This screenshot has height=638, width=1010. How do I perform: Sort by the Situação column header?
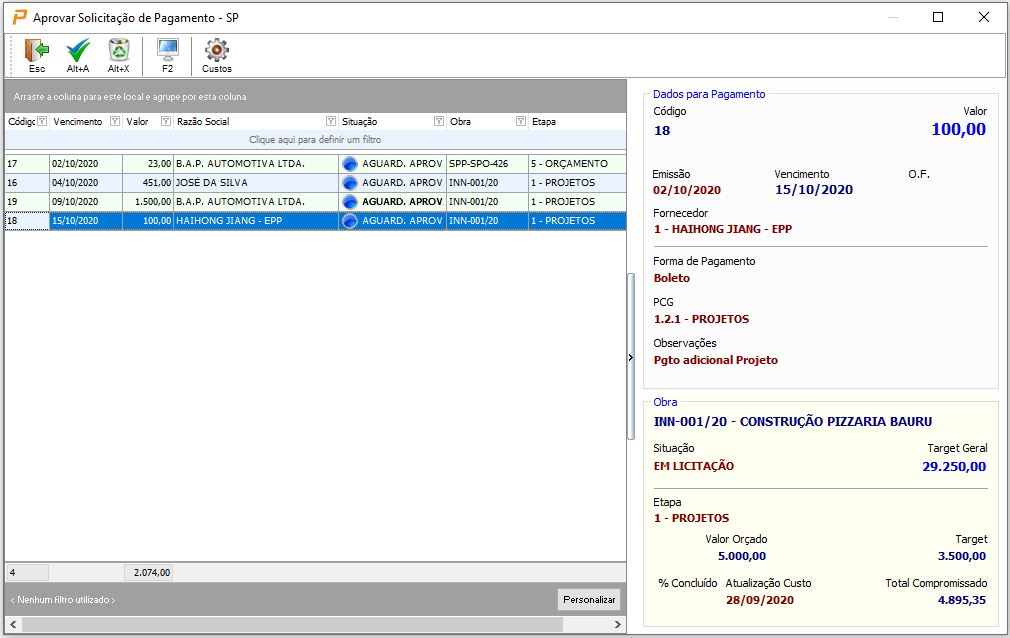point(359,121)
